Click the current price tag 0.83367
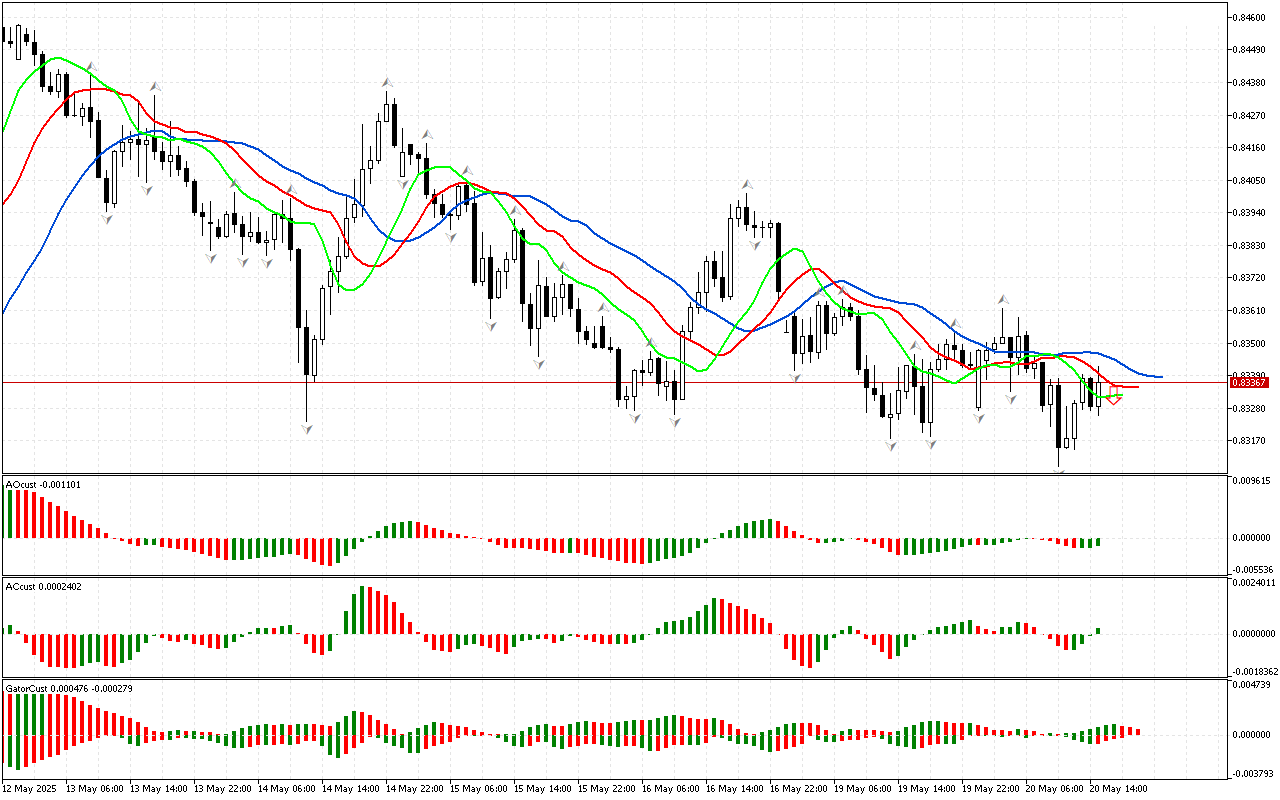Screen dimensions: 1280x800 [1248, 382]
